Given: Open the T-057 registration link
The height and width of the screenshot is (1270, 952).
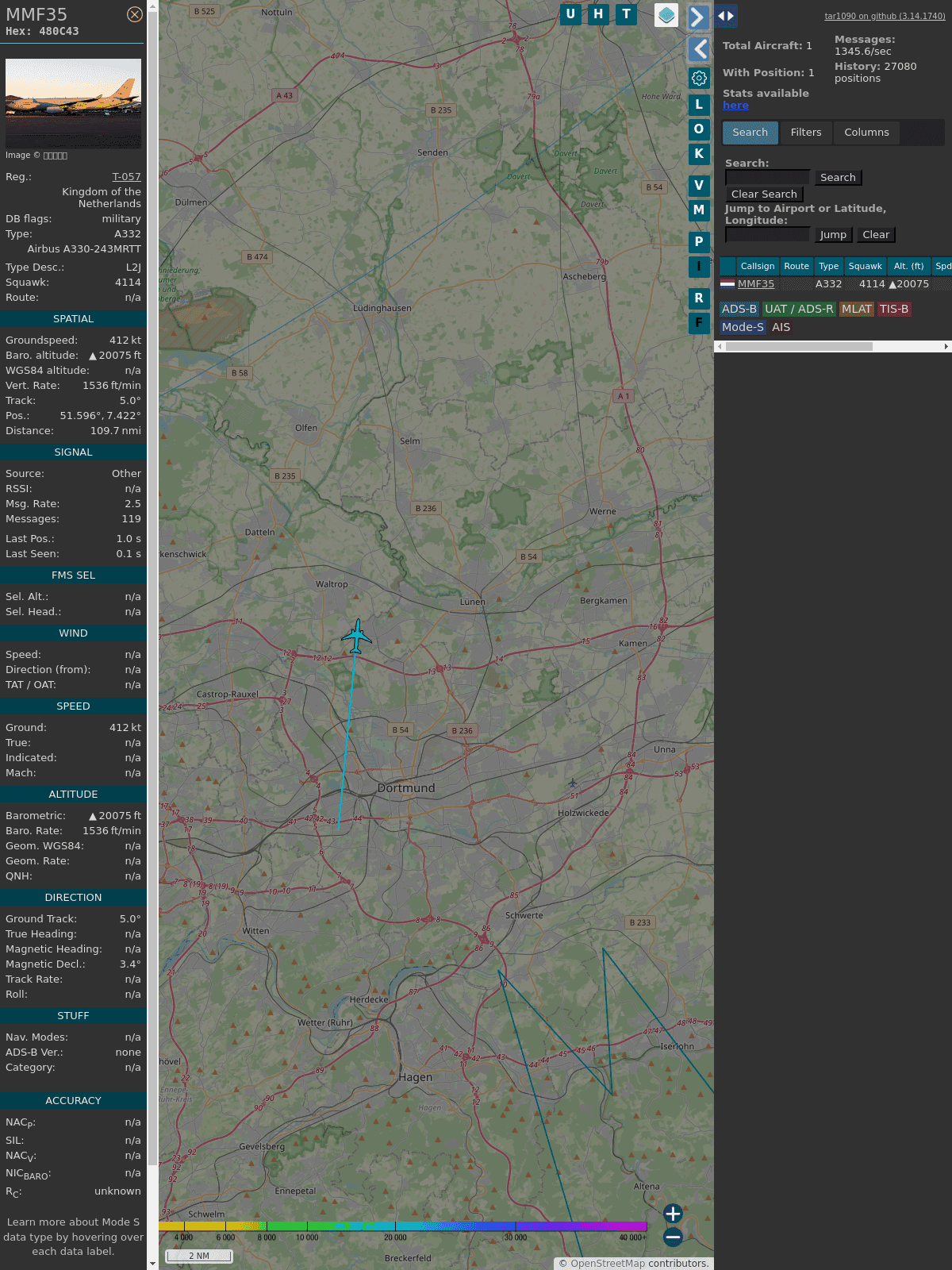Looking at the screenshot, I should coord(126,177).
